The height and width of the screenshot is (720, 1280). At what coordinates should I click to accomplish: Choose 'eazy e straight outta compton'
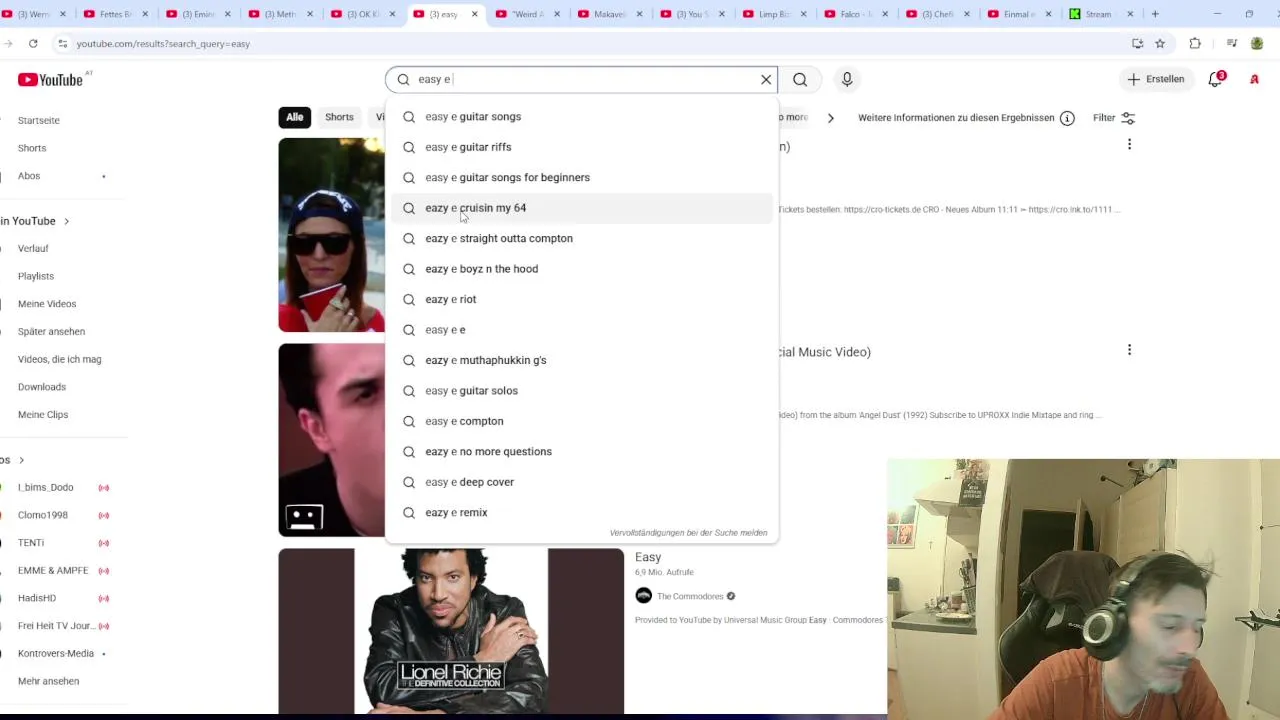pyautogui.click(x=581, y=239)
